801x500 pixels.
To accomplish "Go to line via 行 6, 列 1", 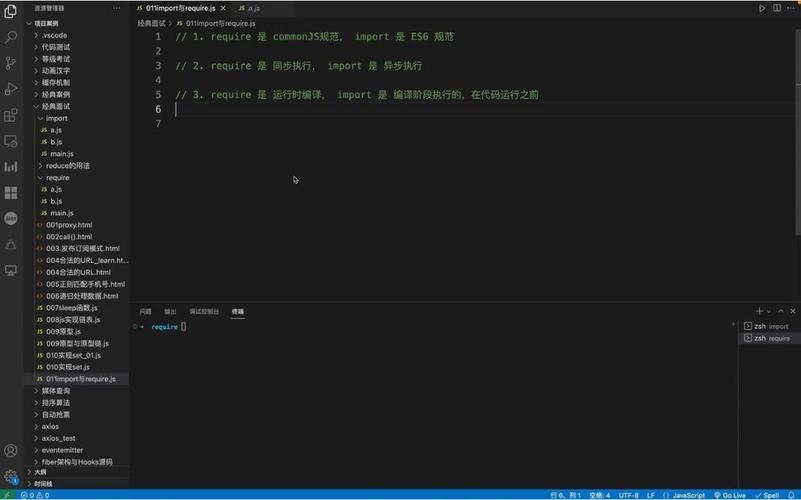I will (566, 495).
